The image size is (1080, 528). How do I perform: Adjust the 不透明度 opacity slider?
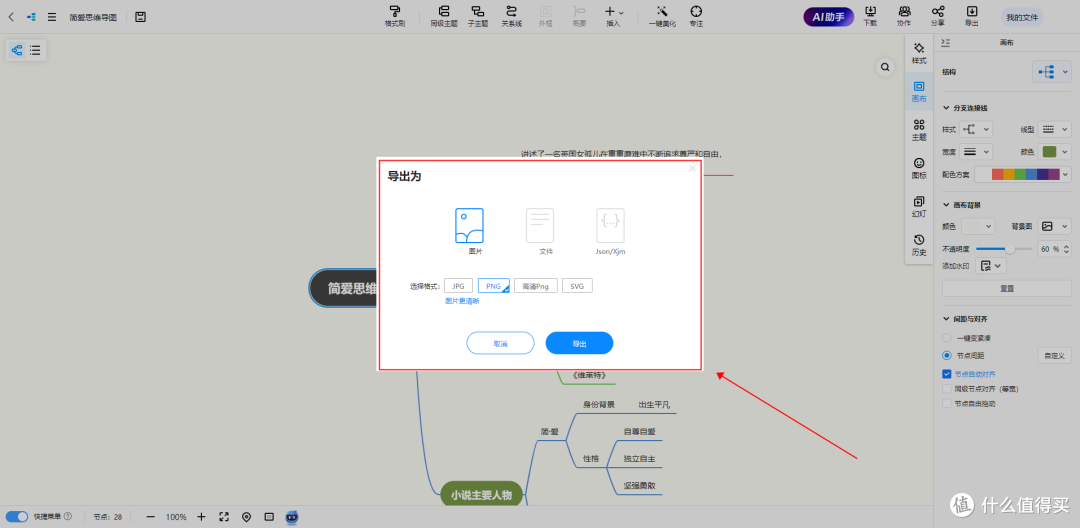1004,249
